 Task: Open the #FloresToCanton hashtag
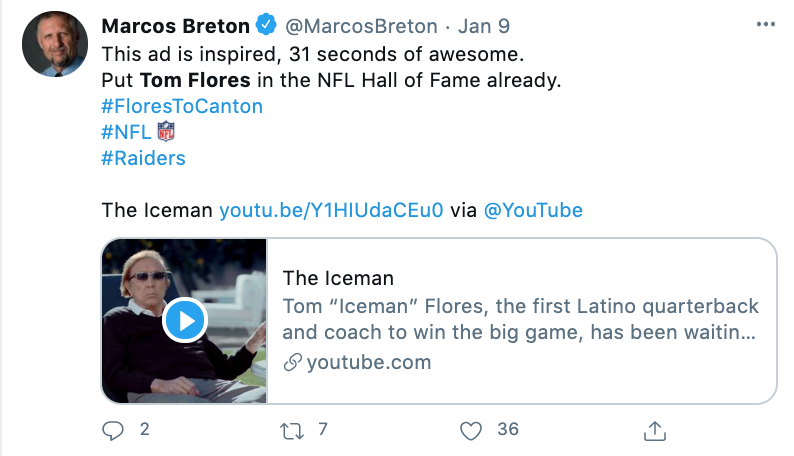coord(182,106)
